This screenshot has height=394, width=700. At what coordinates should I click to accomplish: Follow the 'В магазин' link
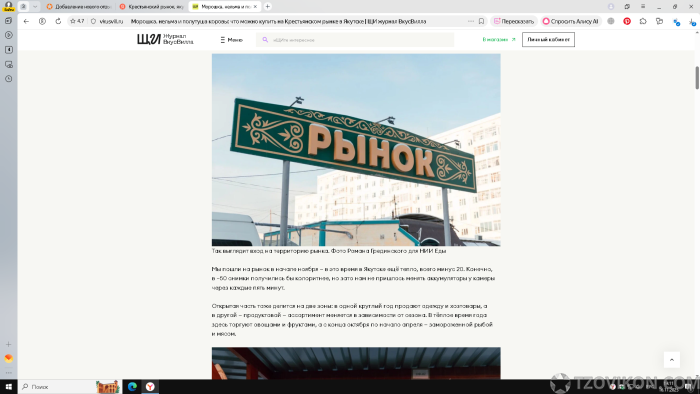(x=499, y=40)
